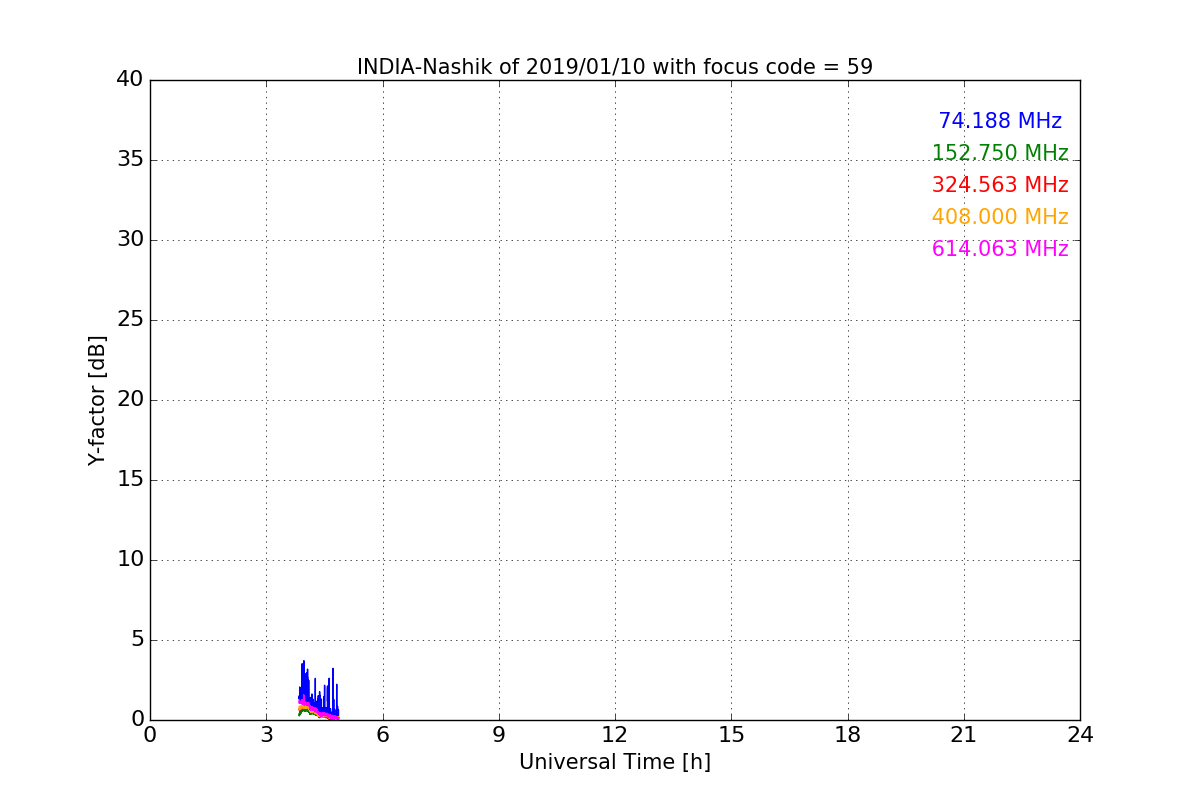Select the 21 tick on the time axis
Viewport: 1200px width, 800px height.
964,734
